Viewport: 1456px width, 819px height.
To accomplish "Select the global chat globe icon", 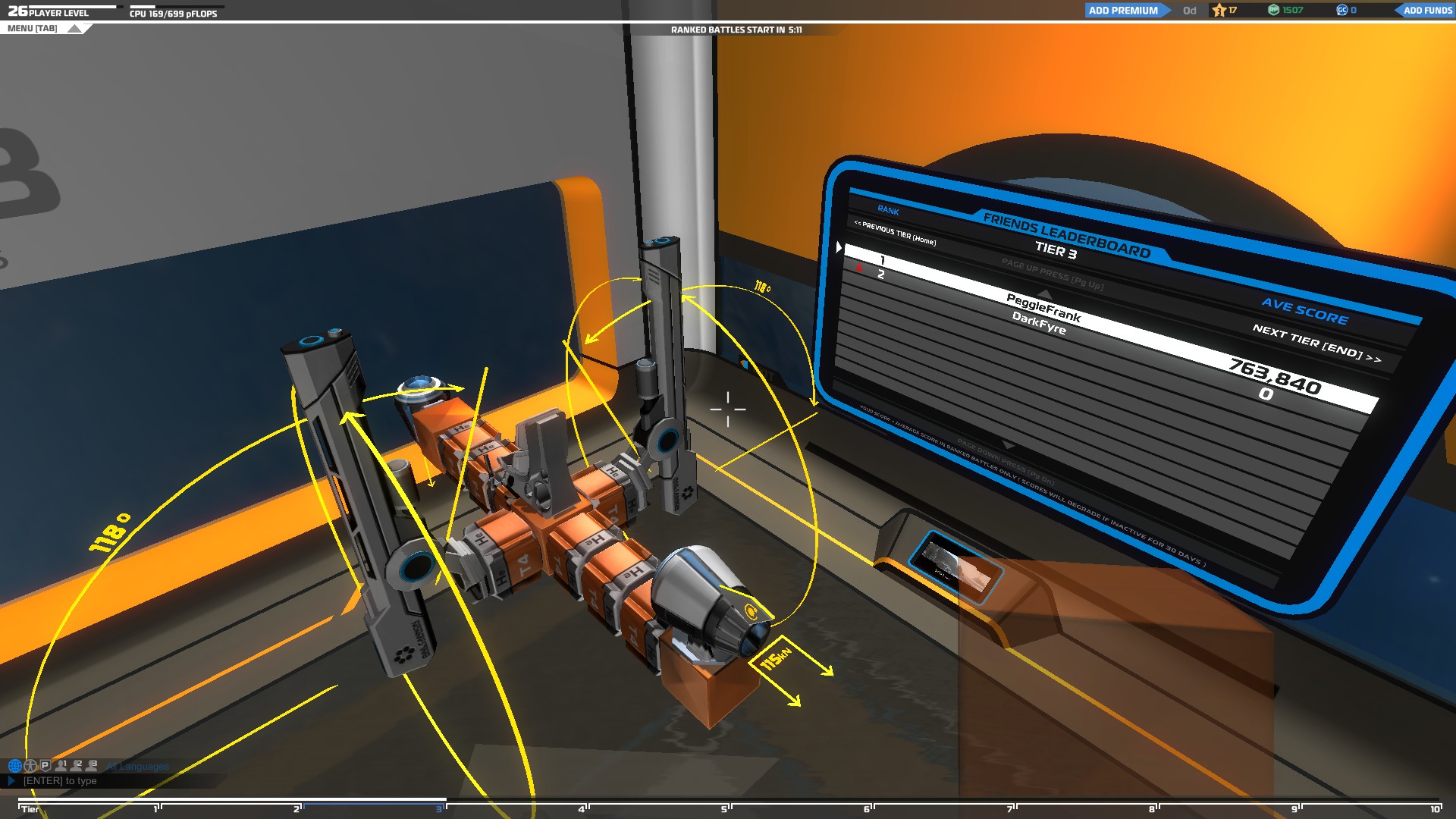I will (x=14, y=766).
